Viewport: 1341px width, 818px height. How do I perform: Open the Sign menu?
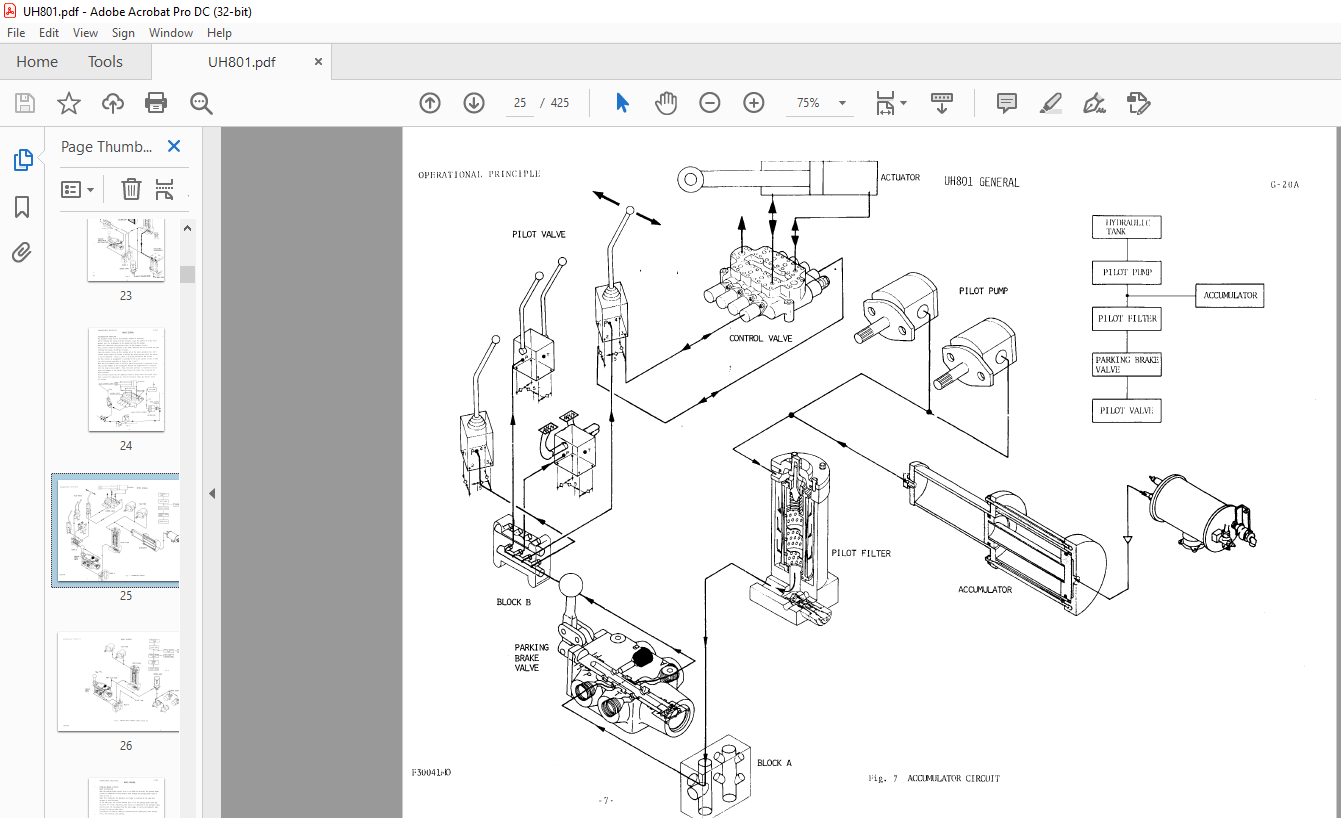[123, 33]
